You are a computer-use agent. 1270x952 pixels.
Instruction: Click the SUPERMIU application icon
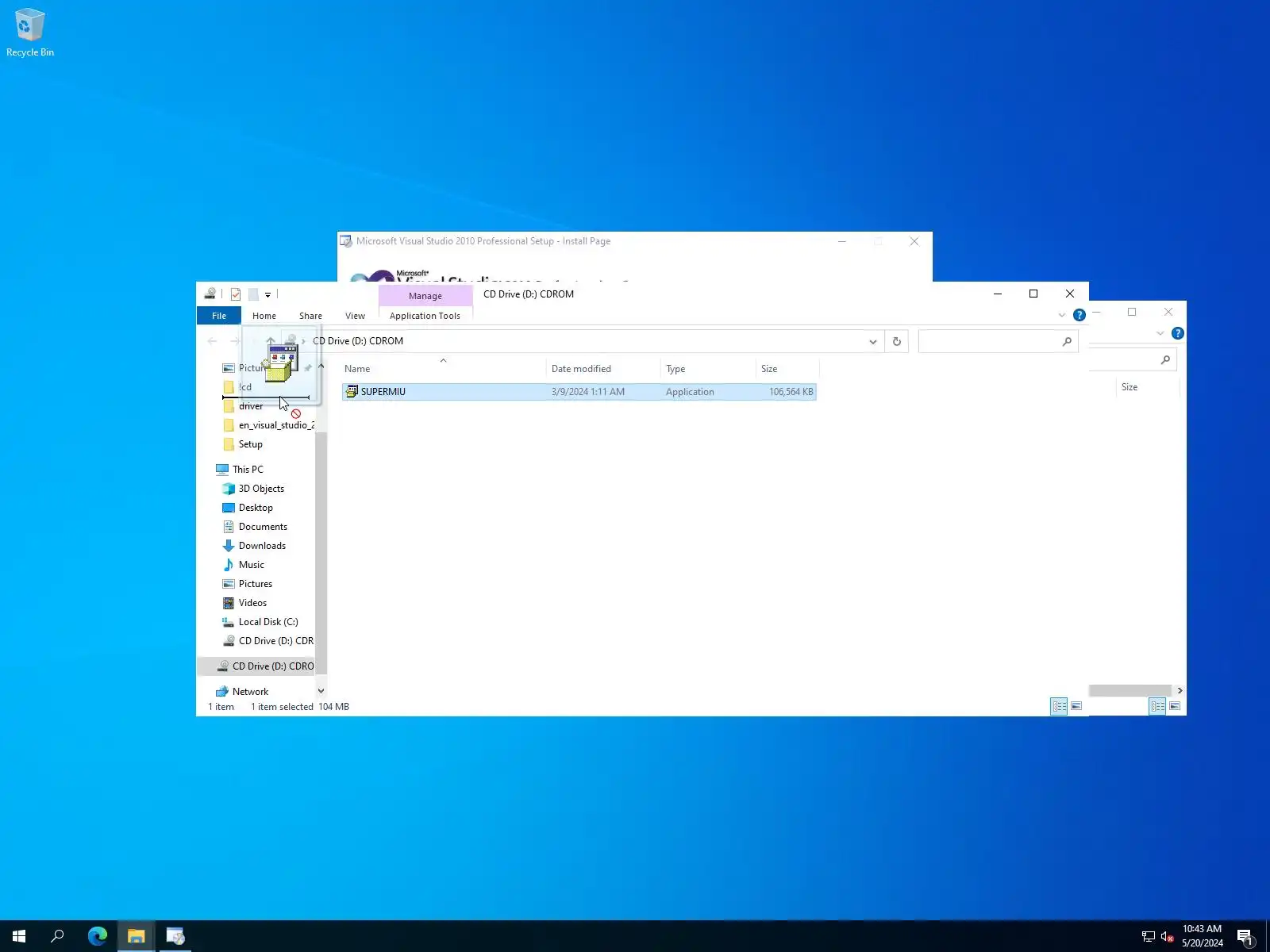click(x=352, y=392)
